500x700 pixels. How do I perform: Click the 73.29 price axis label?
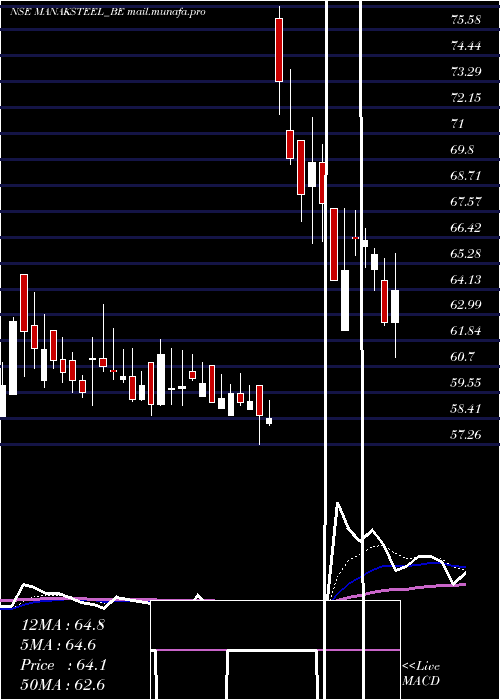[x=466, y=71]
